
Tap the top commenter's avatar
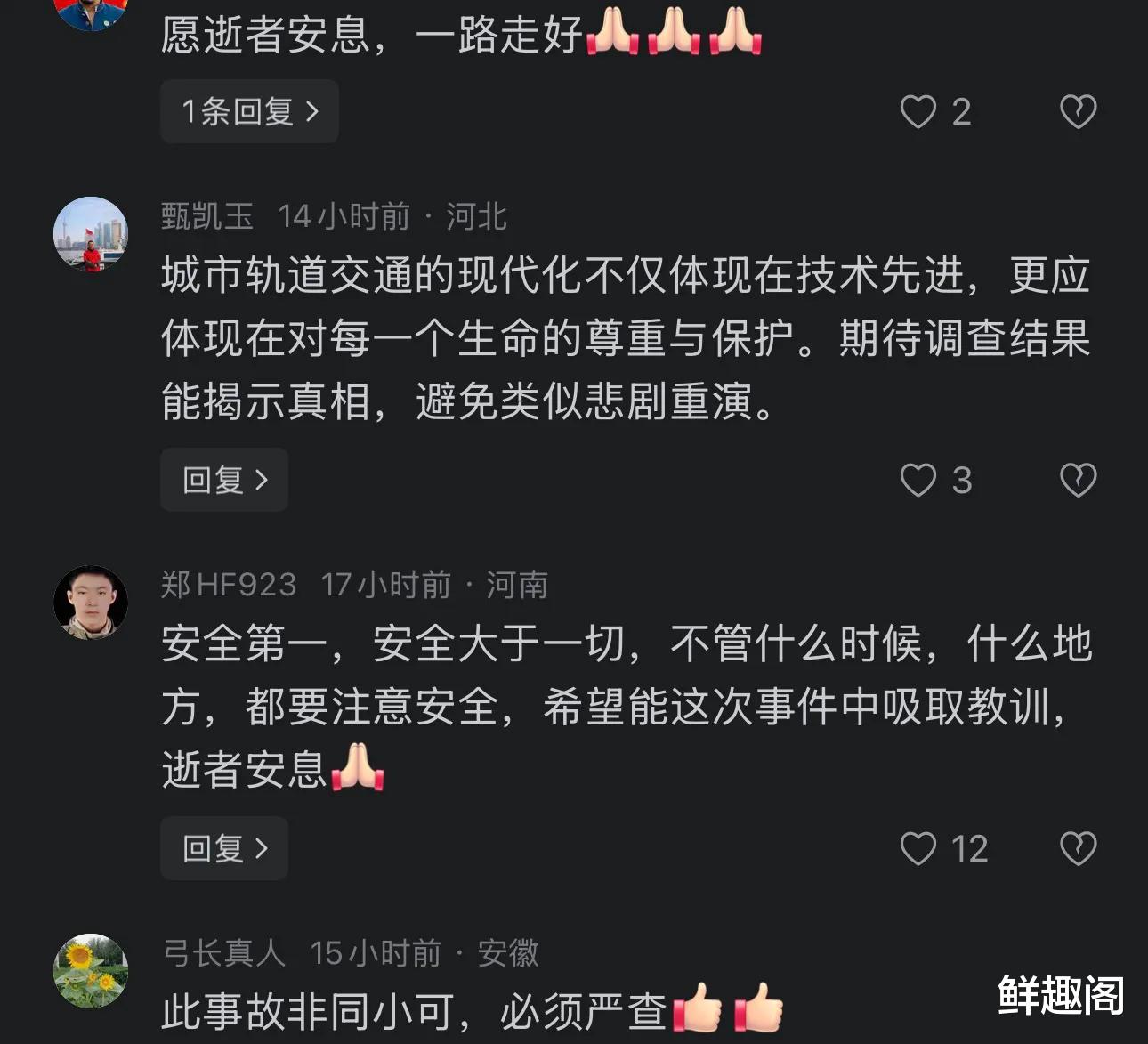[x=91, y=12]
